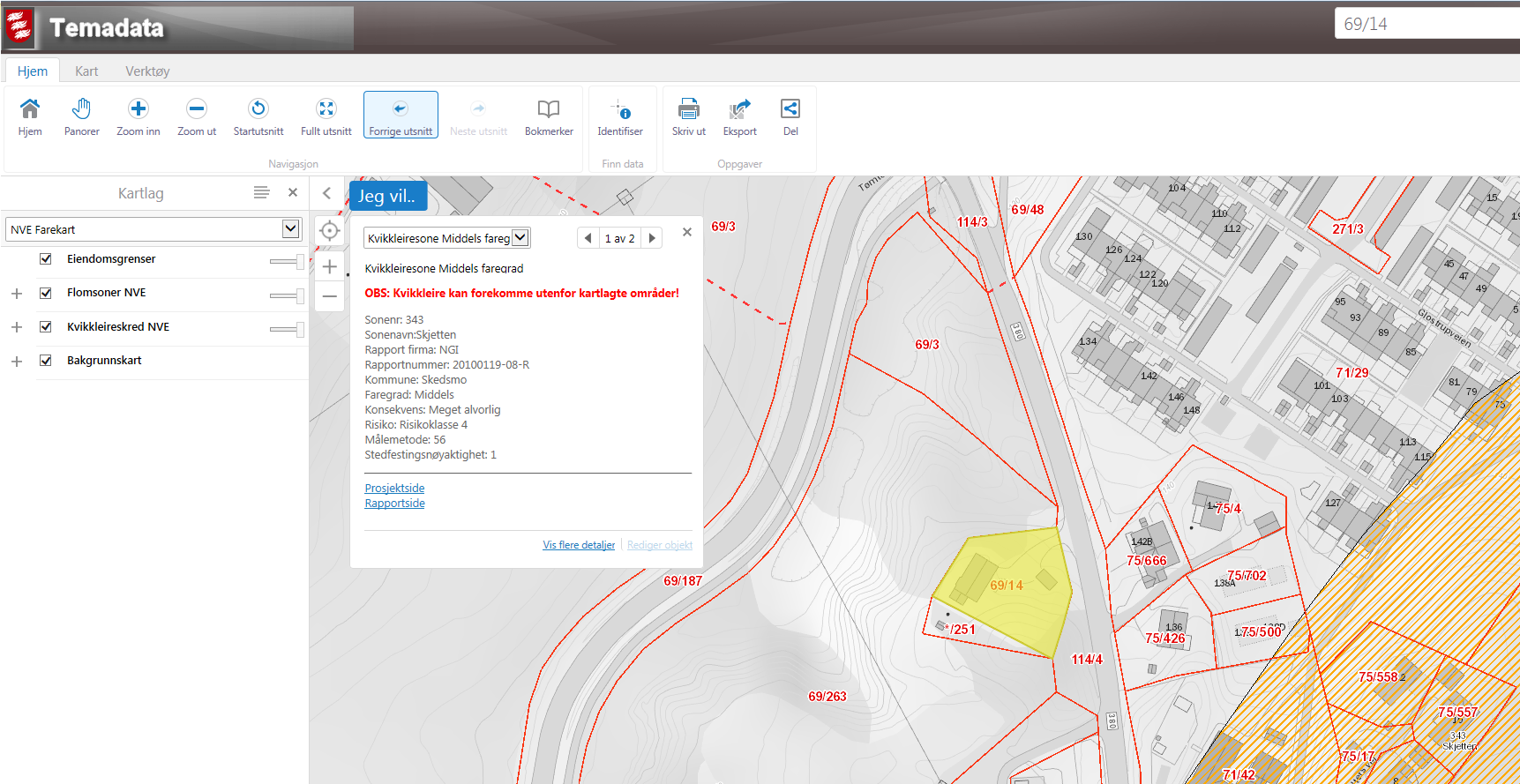
Task: Open the Kartlag panel menu icon
Action: [261, 192]
